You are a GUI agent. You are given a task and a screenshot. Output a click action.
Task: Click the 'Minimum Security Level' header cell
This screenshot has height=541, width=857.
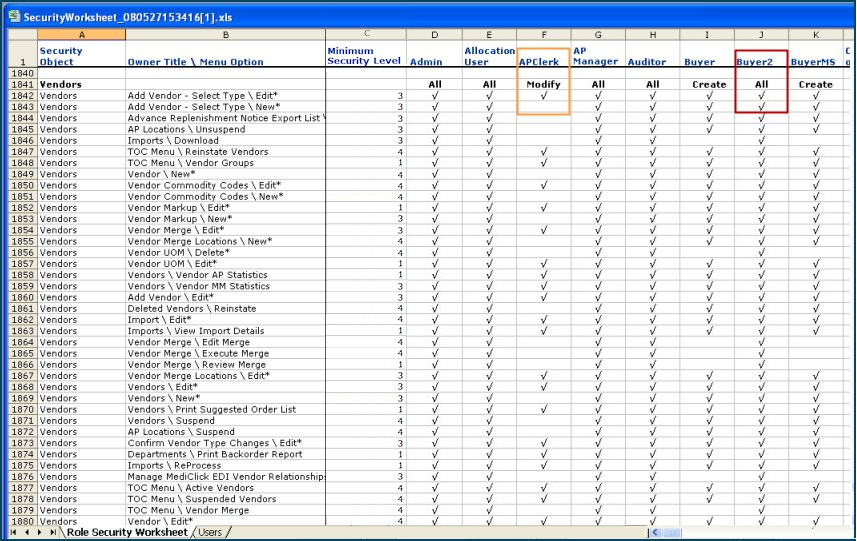pos(364,56)
